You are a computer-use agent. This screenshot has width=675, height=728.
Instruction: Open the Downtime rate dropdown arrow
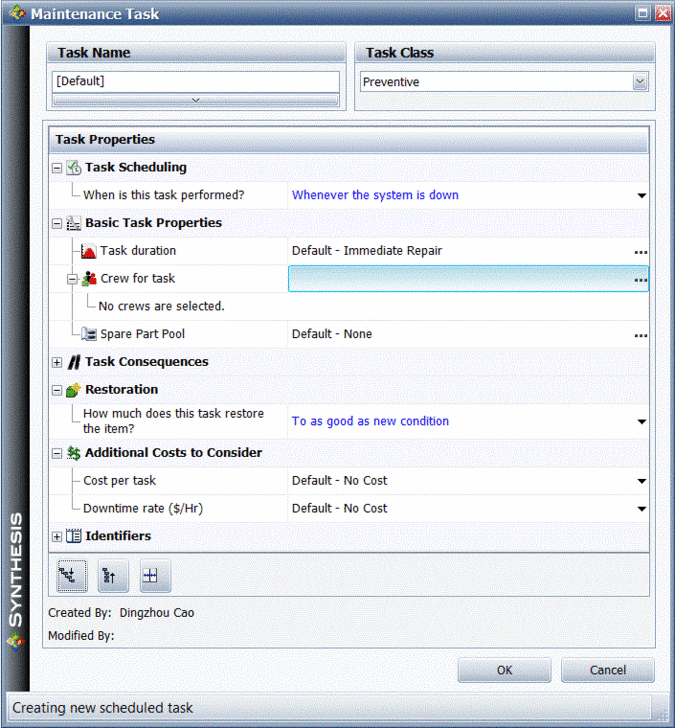(x=641, y=509)
